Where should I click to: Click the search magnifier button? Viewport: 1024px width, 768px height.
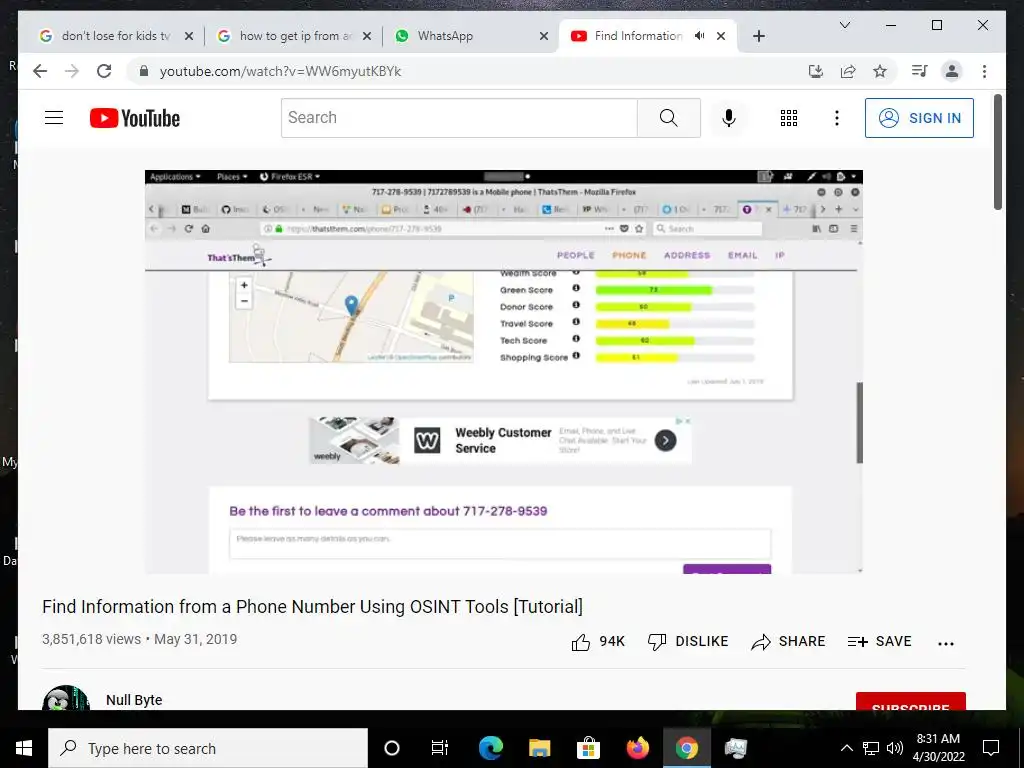click(x=668, y=118)
